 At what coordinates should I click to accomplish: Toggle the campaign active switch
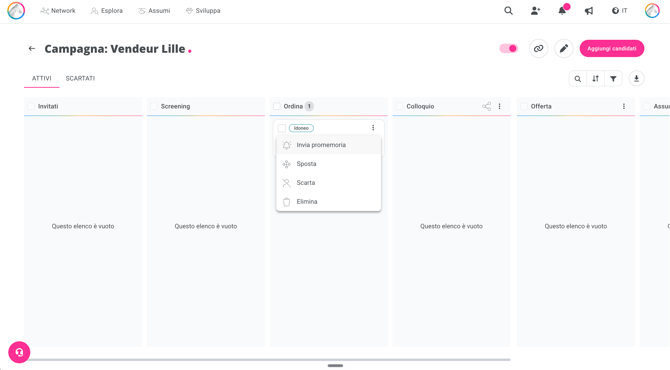(508, 49)
